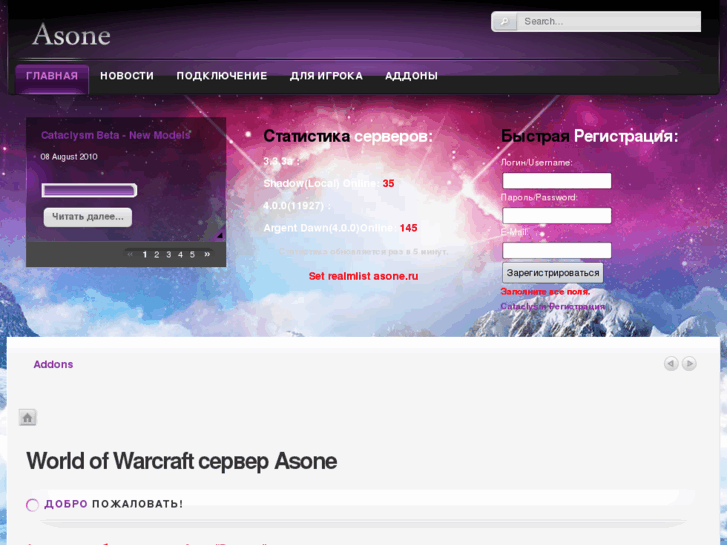
Task: Go to slider page 3
Action: point(168,255)
